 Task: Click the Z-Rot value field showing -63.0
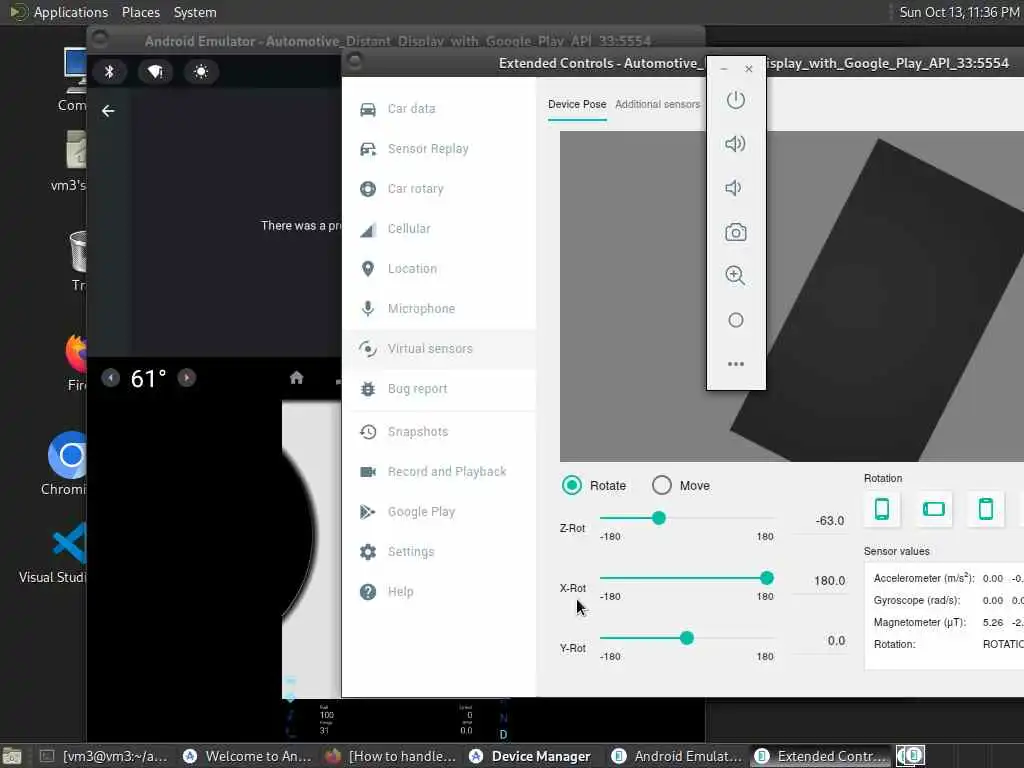[820, 521]
